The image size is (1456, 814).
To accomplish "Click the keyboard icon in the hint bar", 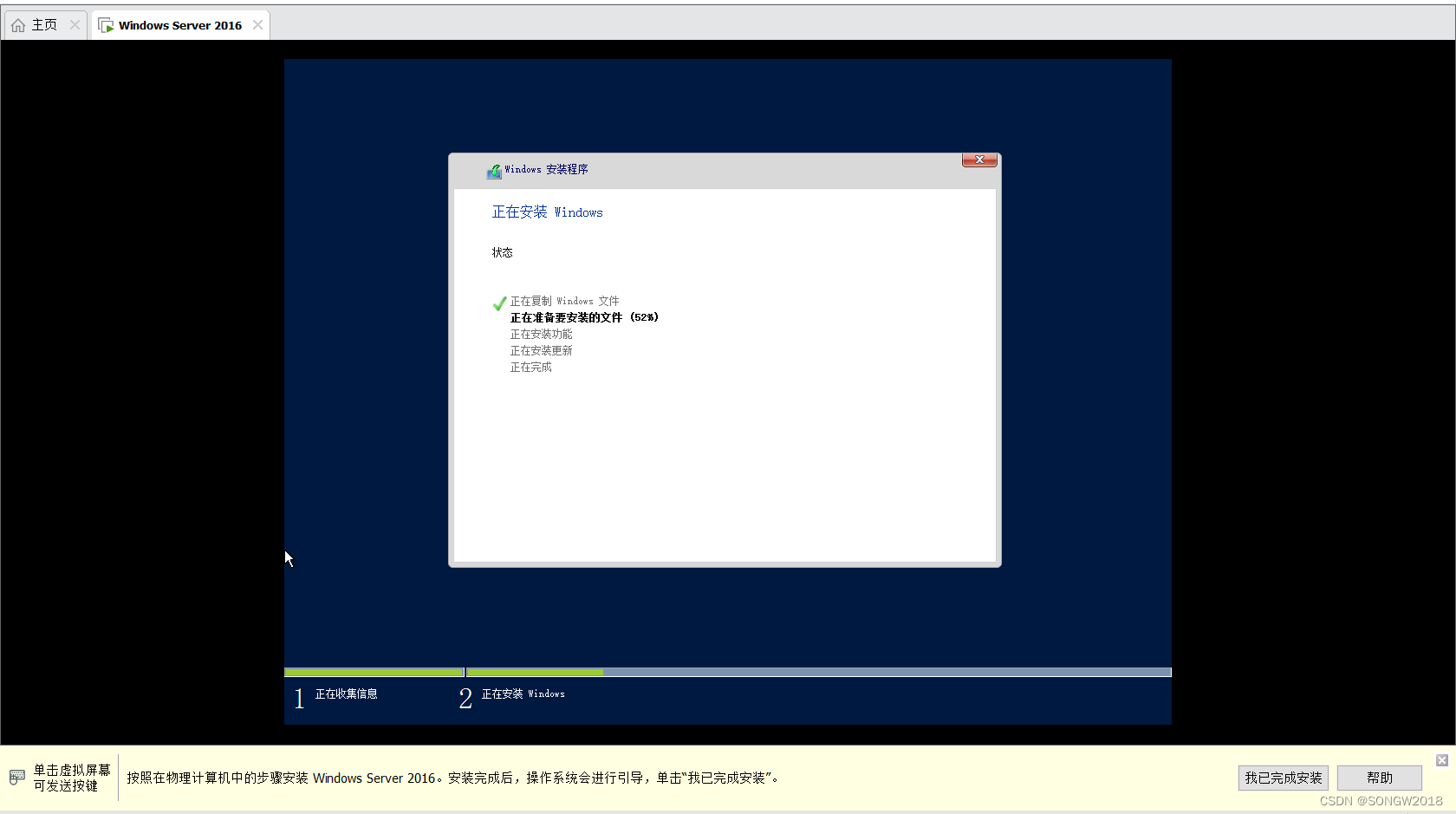I will 17,777.
